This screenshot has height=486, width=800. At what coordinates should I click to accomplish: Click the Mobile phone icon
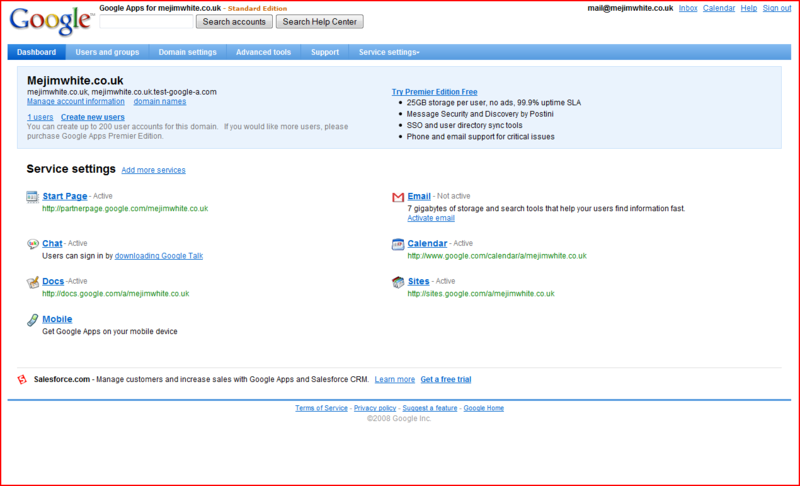click(32, 320)
